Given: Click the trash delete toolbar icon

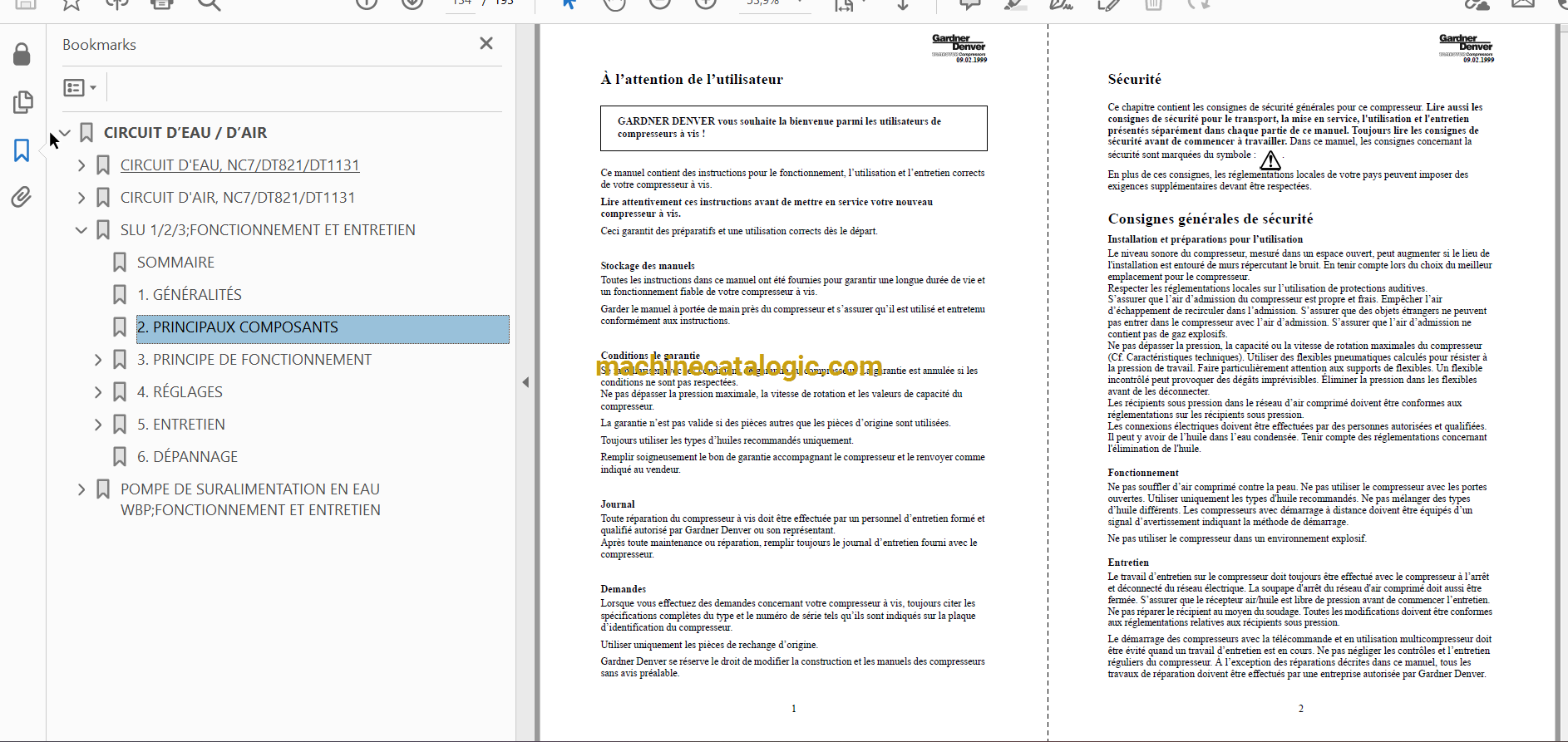Looking at the screenshot, I should pos(1153,4).
